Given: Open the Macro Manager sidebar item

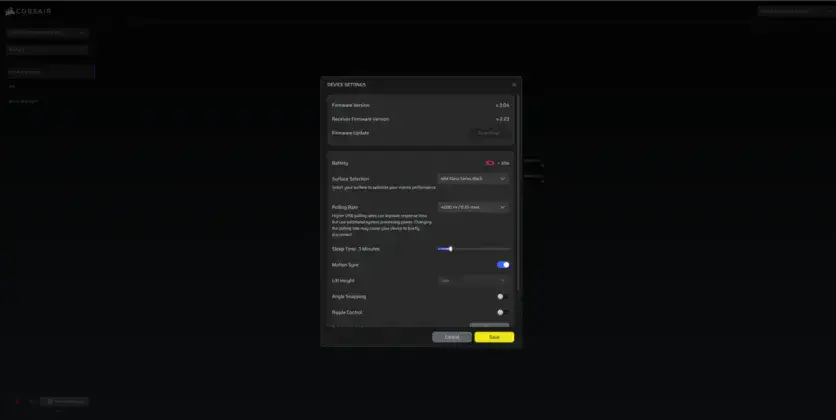Looking at the screenshot, I should click(x=23, y=101).
